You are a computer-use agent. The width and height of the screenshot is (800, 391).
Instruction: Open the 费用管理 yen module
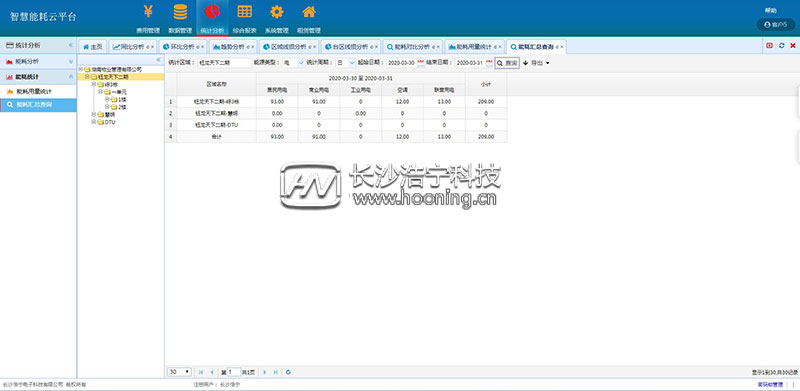click(148, 18)
